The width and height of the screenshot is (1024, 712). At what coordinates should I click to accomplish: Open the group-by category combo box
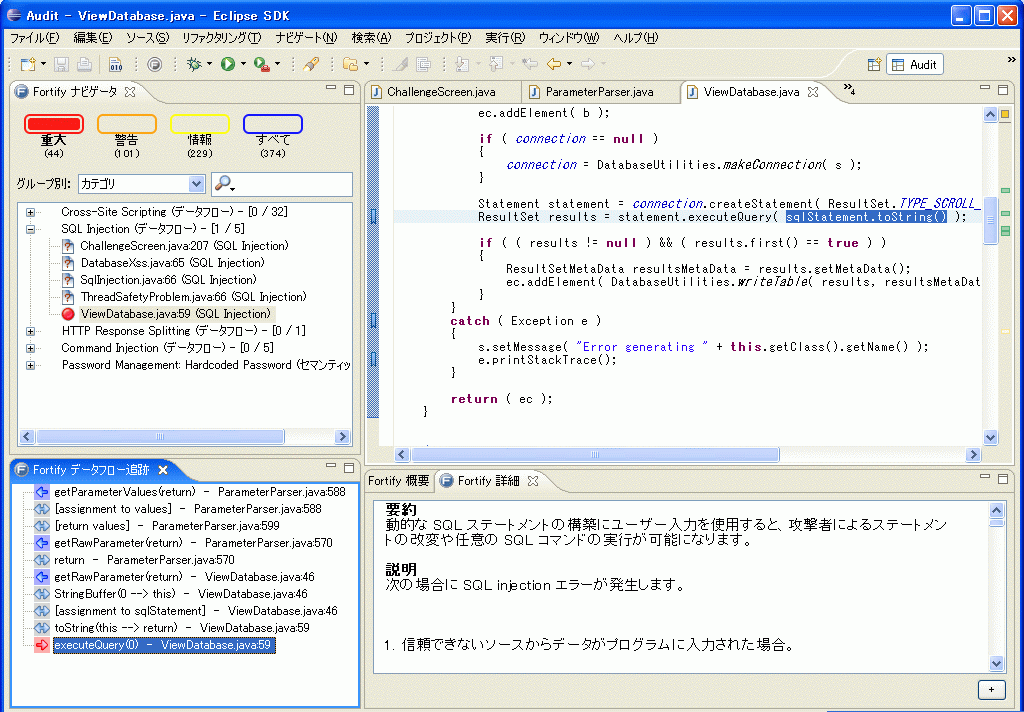click(x=142, y=184)
